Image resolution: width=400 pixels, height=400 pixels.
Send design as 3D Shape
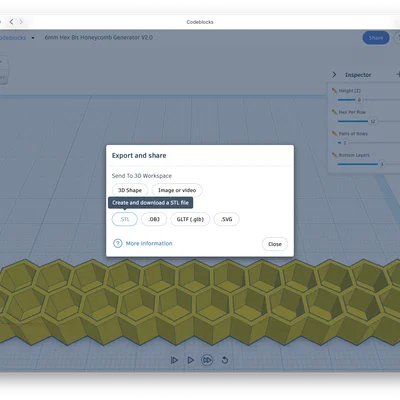pos(130,190)
